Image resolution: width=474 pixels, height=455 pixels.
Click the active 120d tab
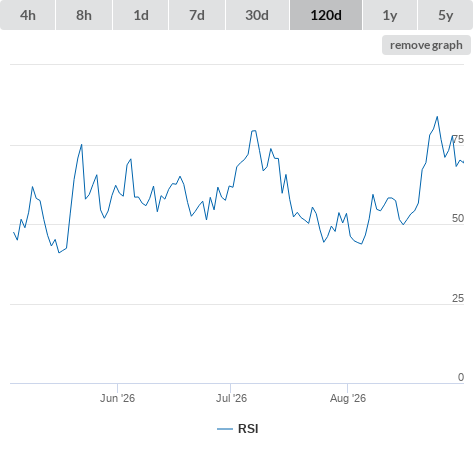[x=326, y=15]
